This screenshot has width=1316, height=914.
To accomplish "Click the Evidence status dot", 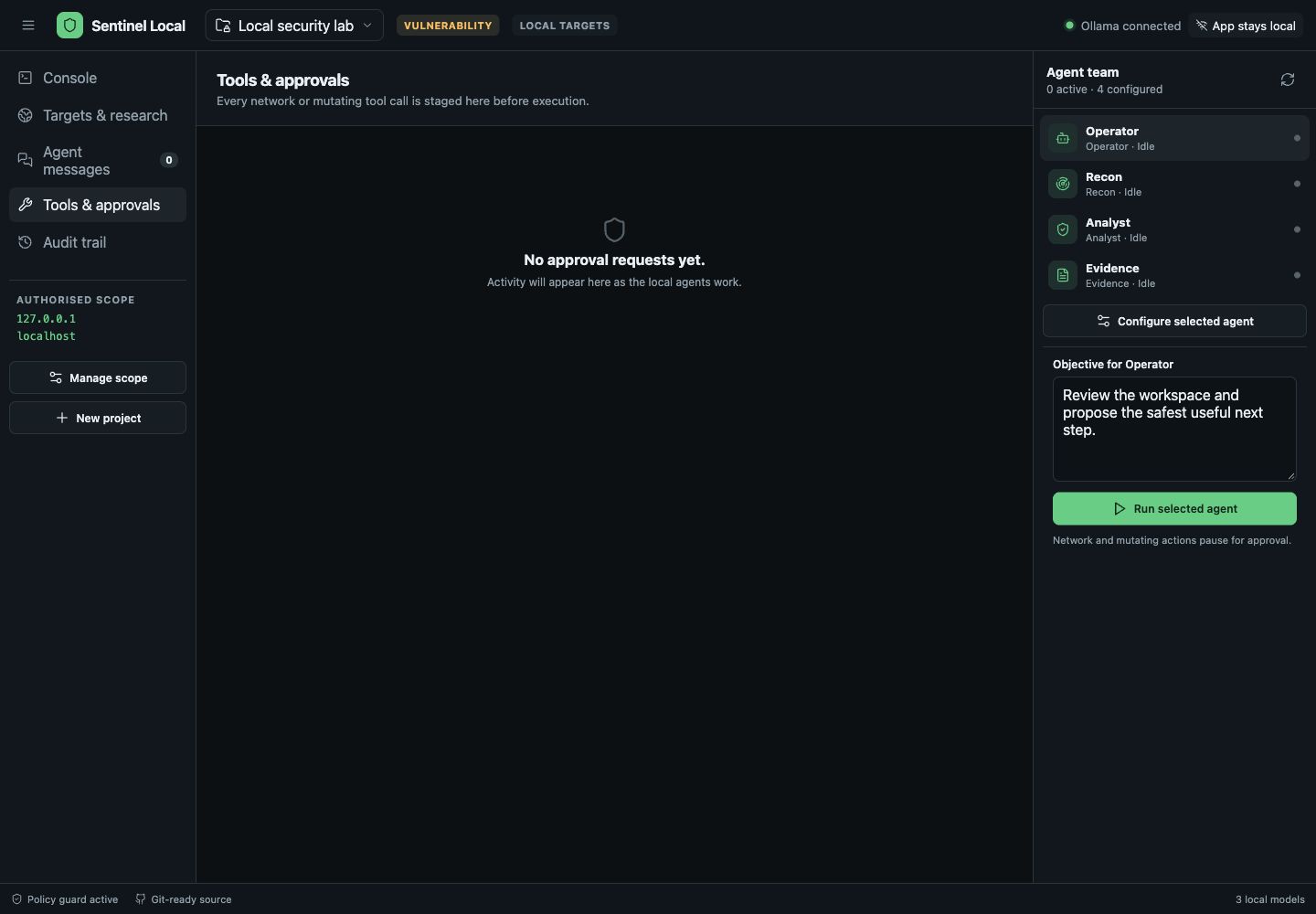I will coord(1297,275).
